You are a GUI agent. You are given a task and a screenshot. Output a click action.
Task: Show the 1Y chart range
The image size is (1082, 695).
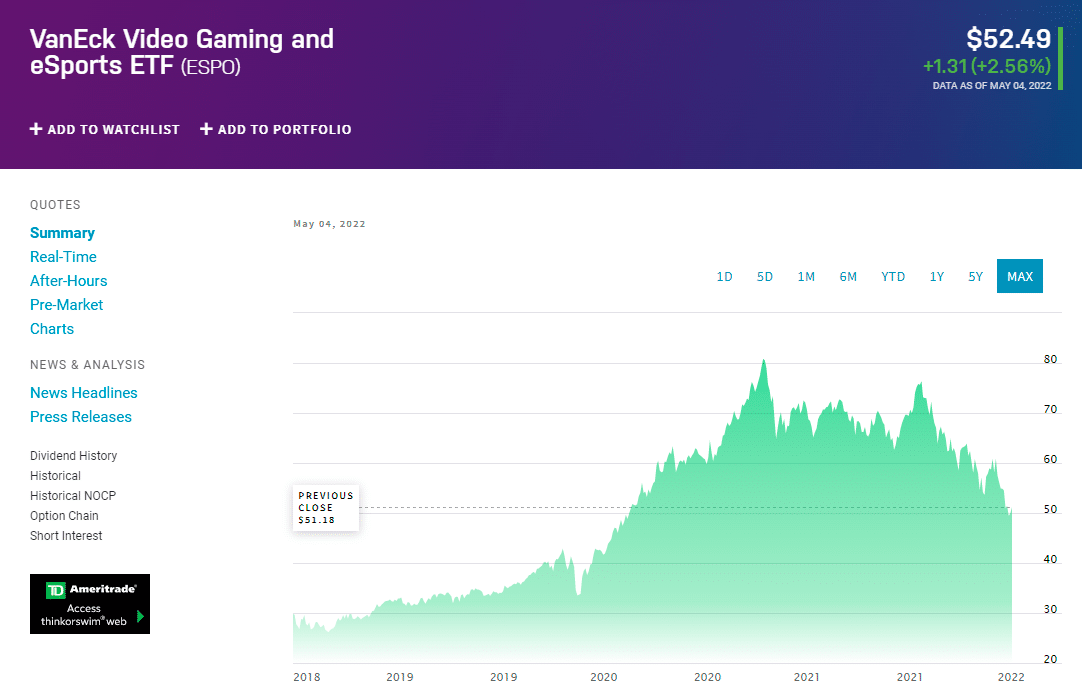pos(936,277)
